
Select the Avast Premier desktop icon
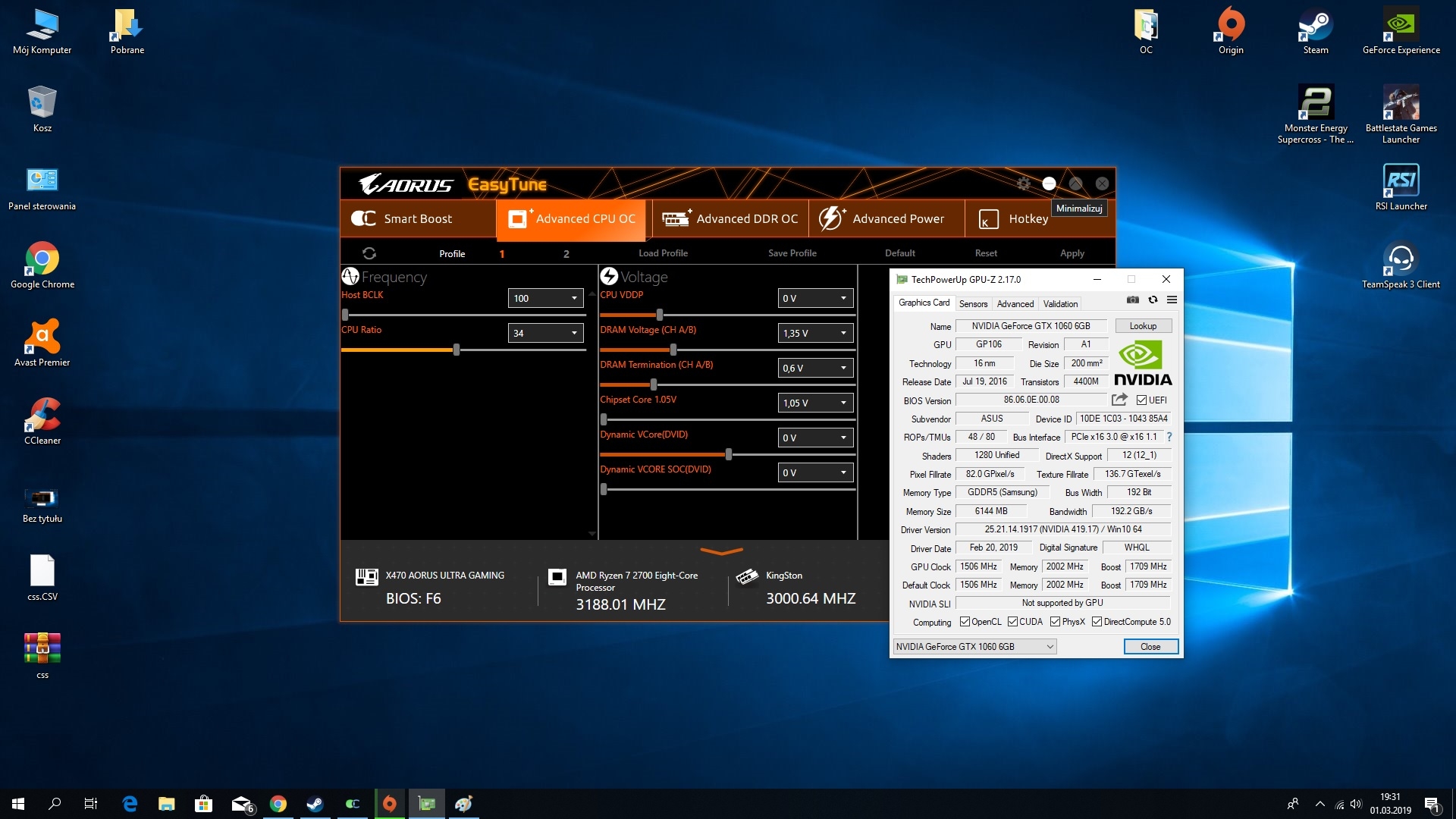tap(42, 344)
